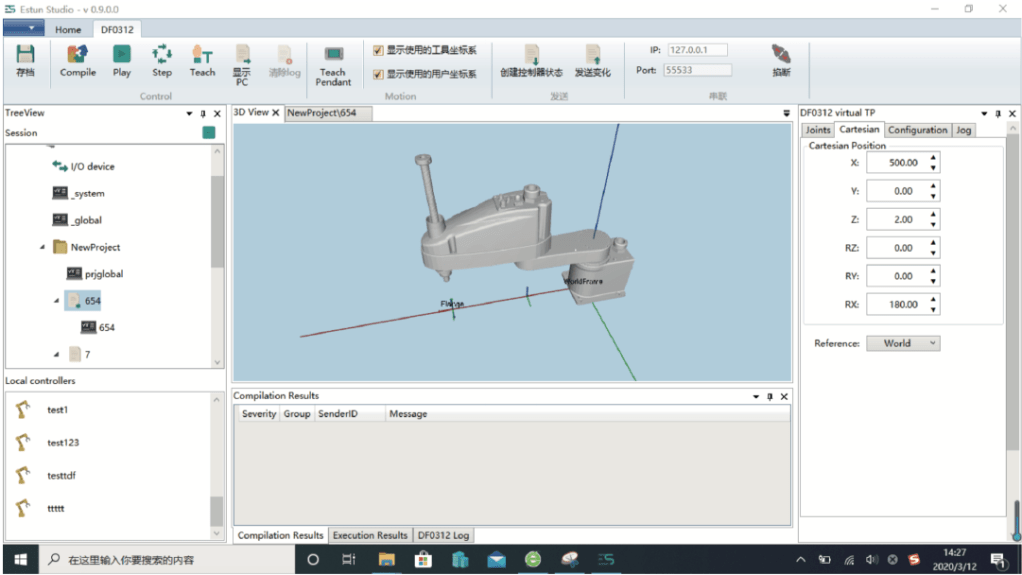
Task: Uncheck 显示使用的工具坐标系 checkbox
Action: click(x=378, y=50)
